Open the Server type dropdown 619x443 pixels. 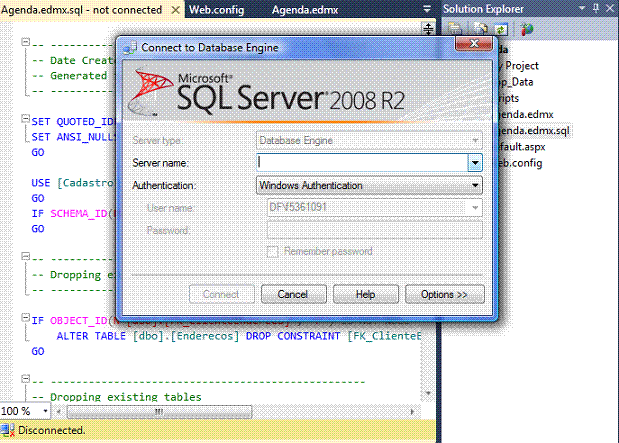coord(475,141)
